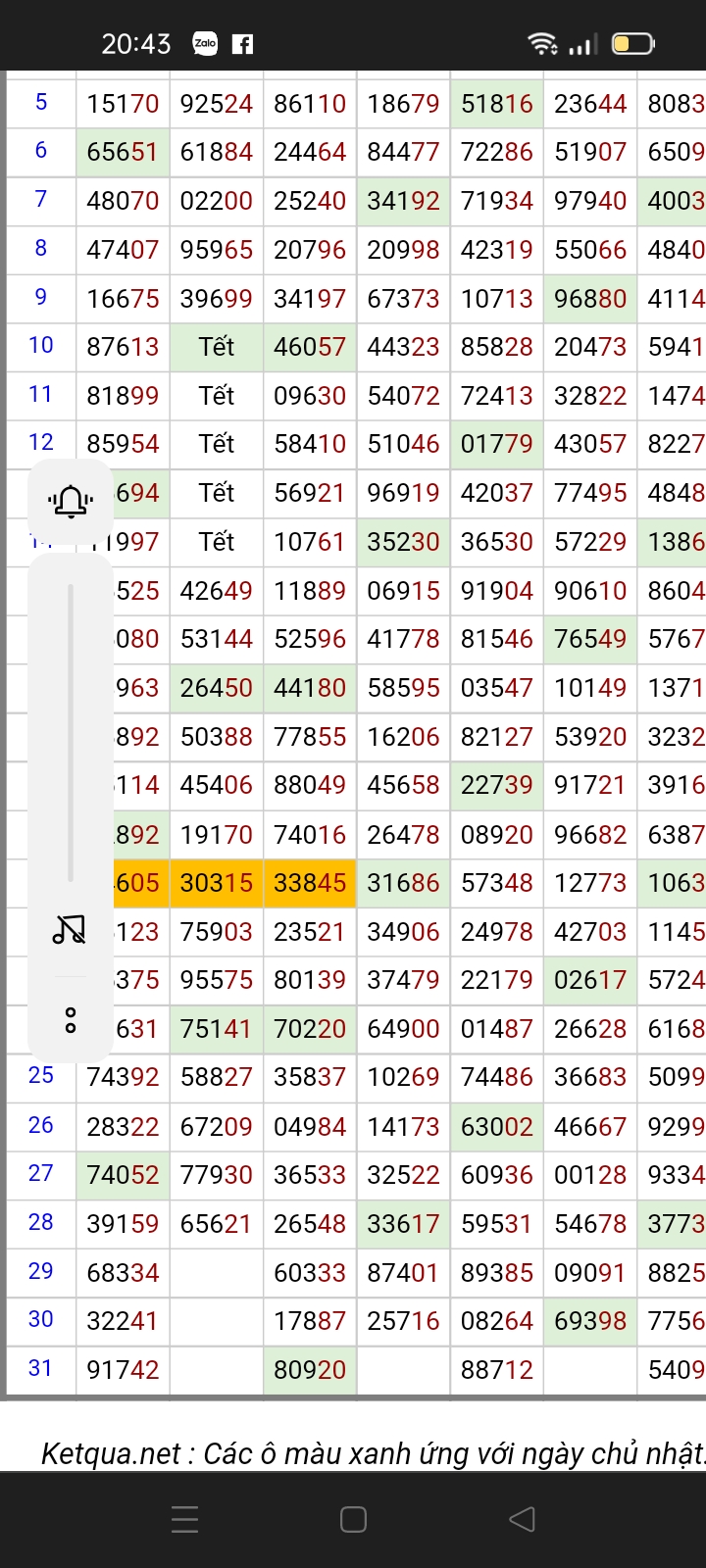Viewport: 706px width, 1568px height.
Task: Tap the battery indicator icon
Action: [x=632, y=43]
